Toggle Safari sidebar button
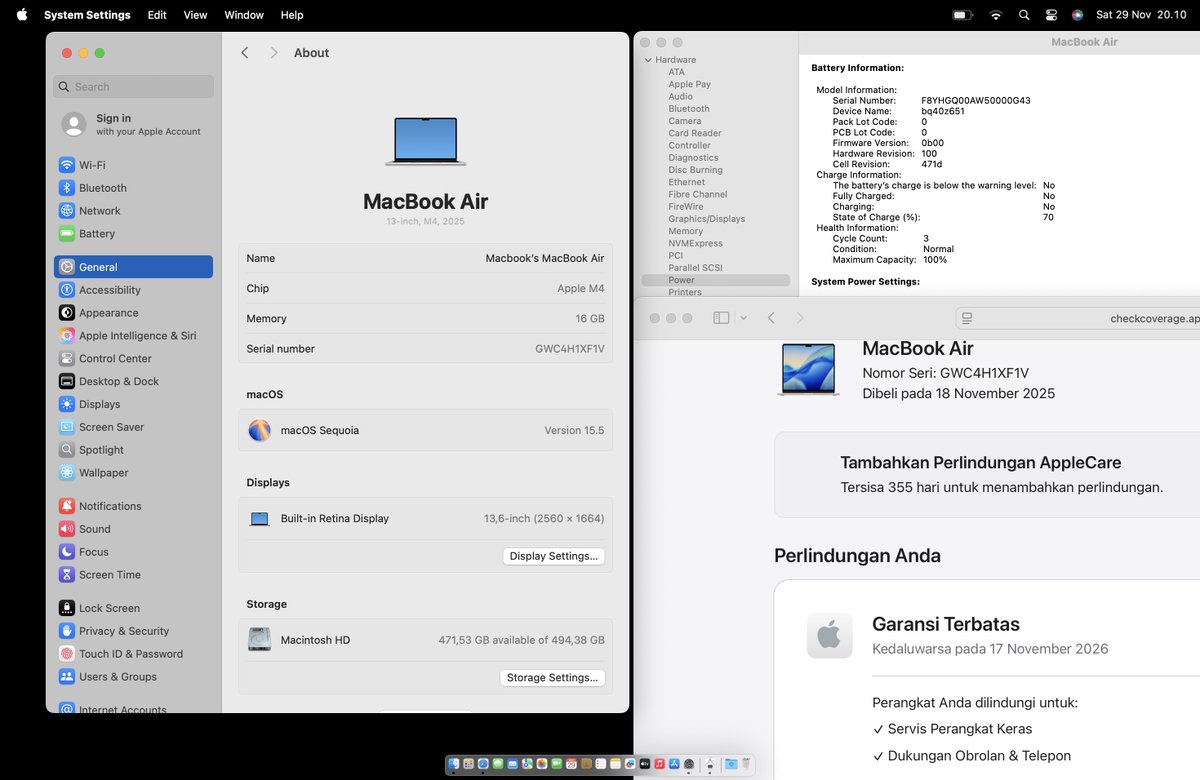Viewport: 1200px width, 780px height. point(721,318)
